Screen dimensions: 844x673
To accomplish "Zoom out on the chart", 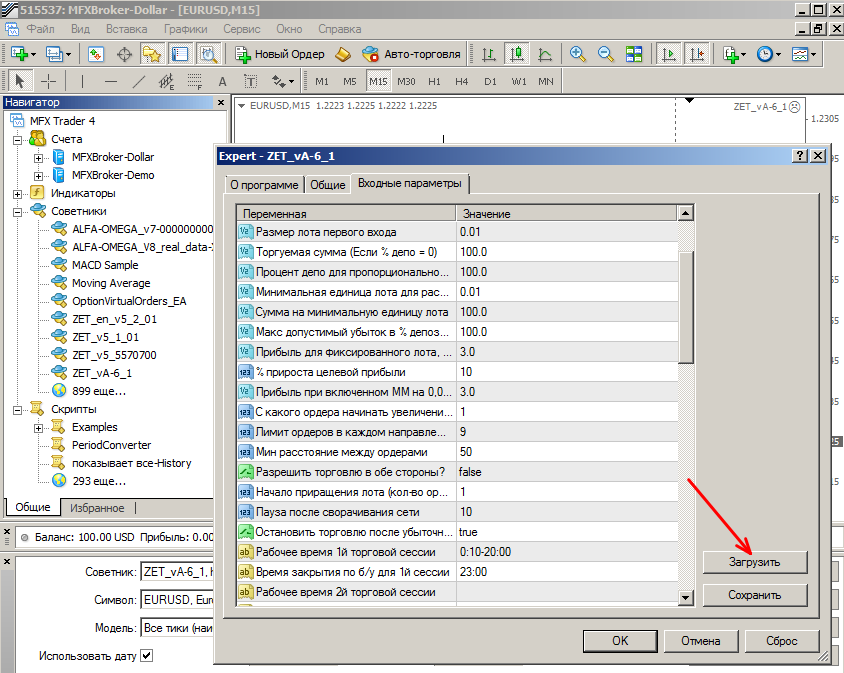I will pos(606,54).
